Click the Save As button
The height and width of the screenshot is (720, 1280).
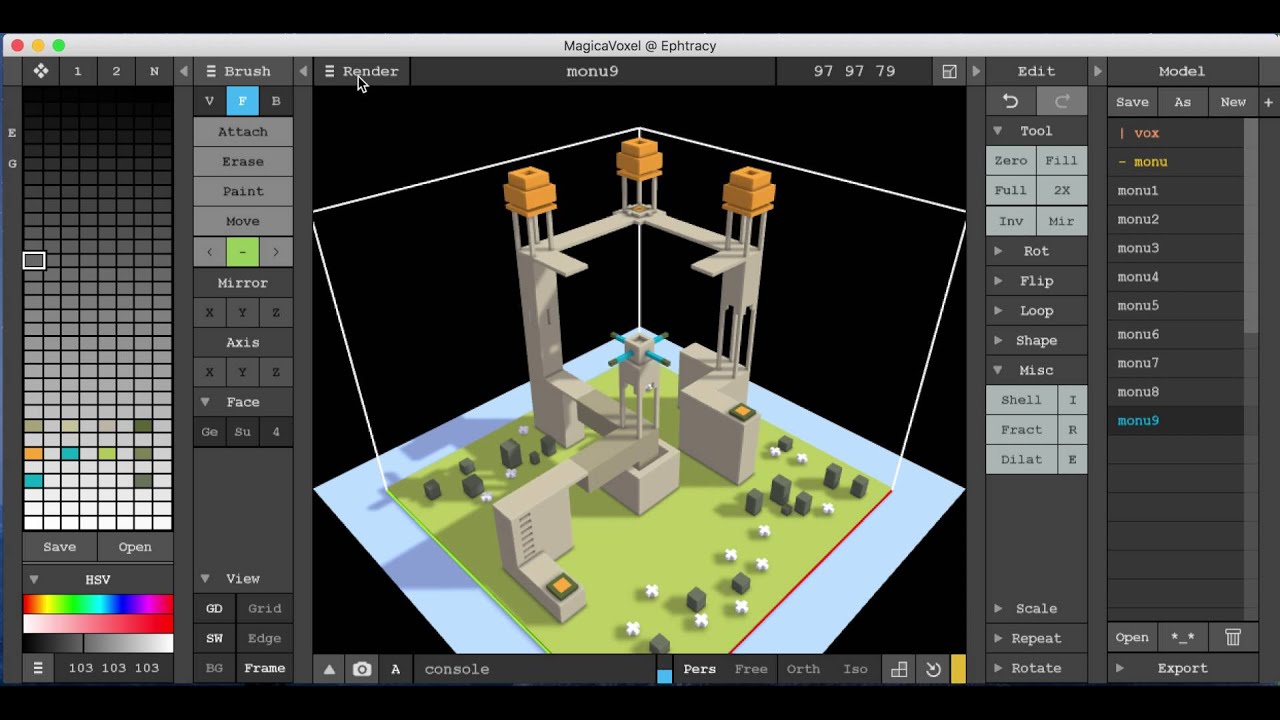(x=1183, y=102)
